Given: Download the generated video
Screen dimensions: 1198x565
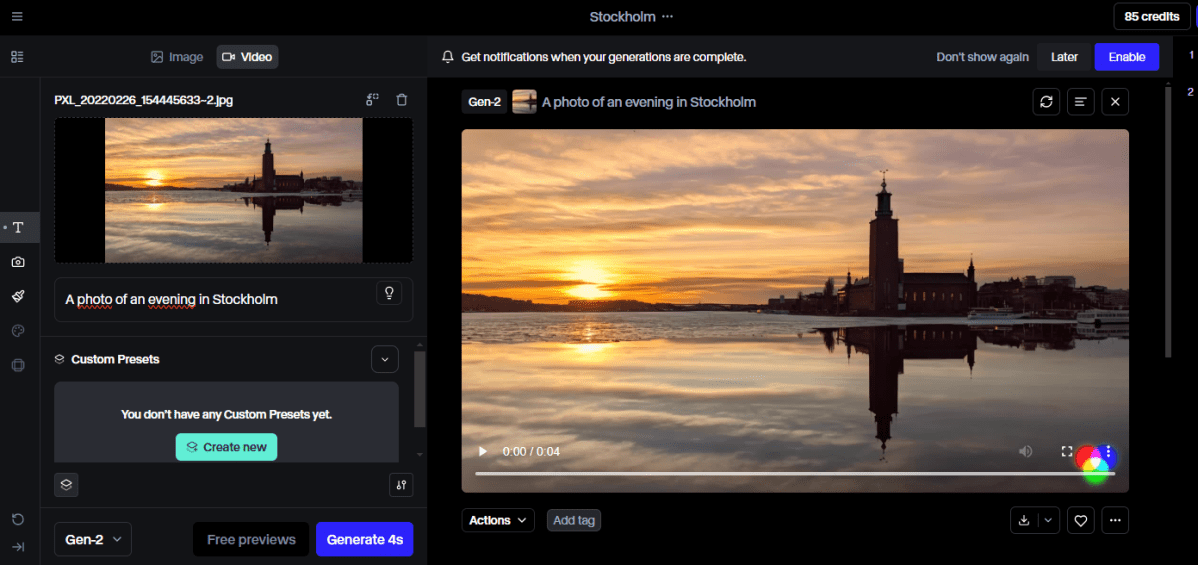Looking at the screenshot, I should click(1024, 520).
